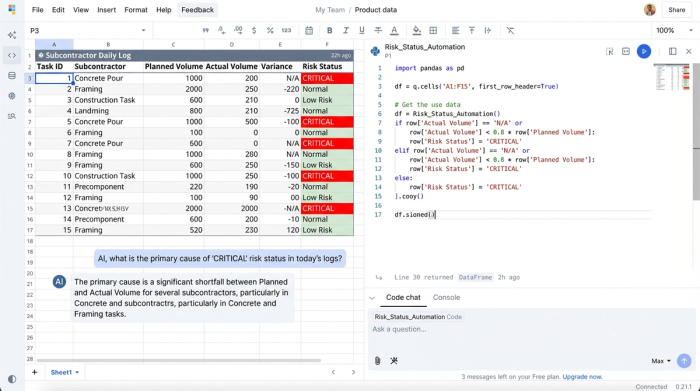The image size is (700, 391).
Task: Click the My Team breadcrumb link
Action: pyautogui.click(x=330, y=10)
